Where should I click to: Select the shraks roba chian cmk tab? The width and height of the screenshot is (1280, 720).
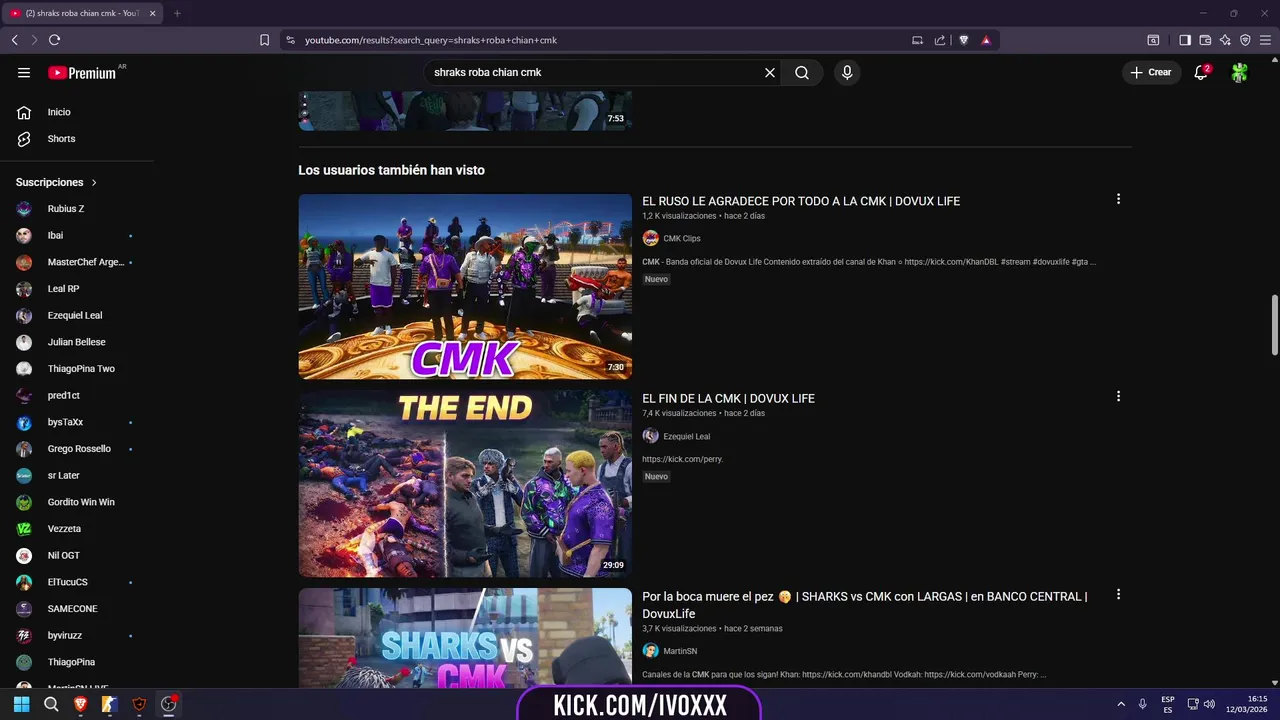tap(83, 13)
